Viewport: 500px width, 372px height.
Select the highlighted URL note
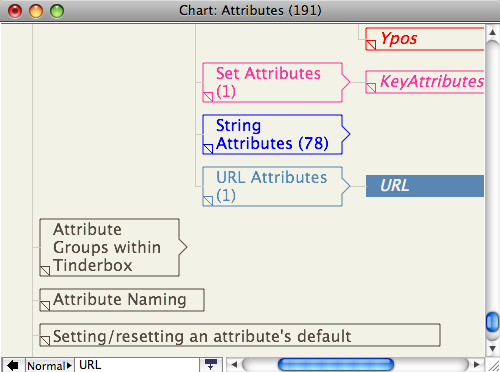425,186
